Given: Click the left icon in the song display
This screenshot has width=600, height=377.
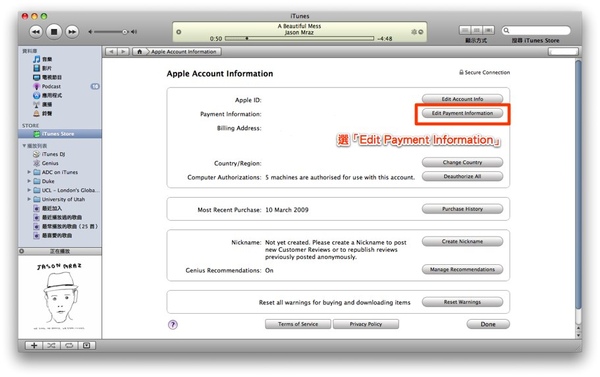Looking at the screenshot, I should (179, 32).
